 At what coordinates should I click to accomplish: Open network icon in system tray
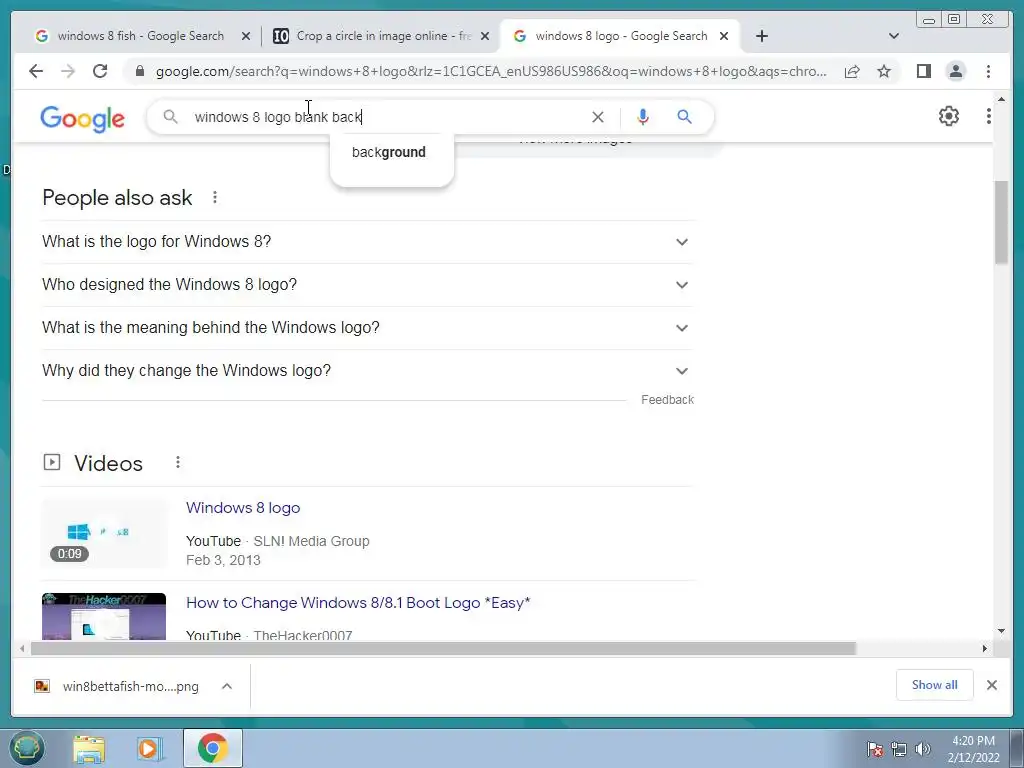[x=899, y=749]
